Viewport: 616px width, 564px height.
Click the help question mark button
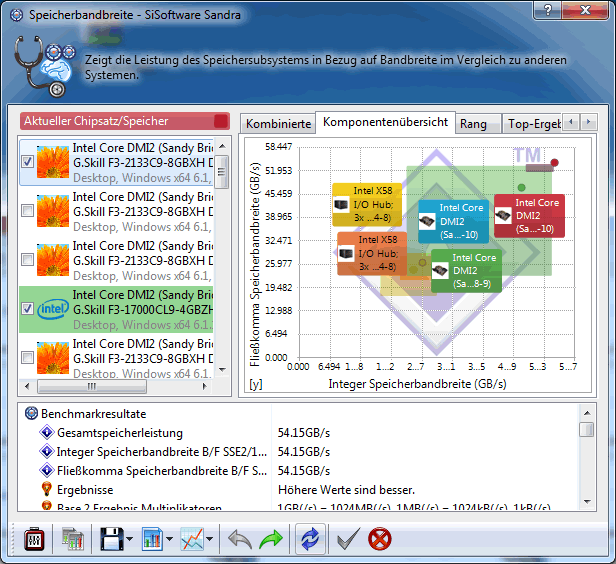tap(547, 9)
